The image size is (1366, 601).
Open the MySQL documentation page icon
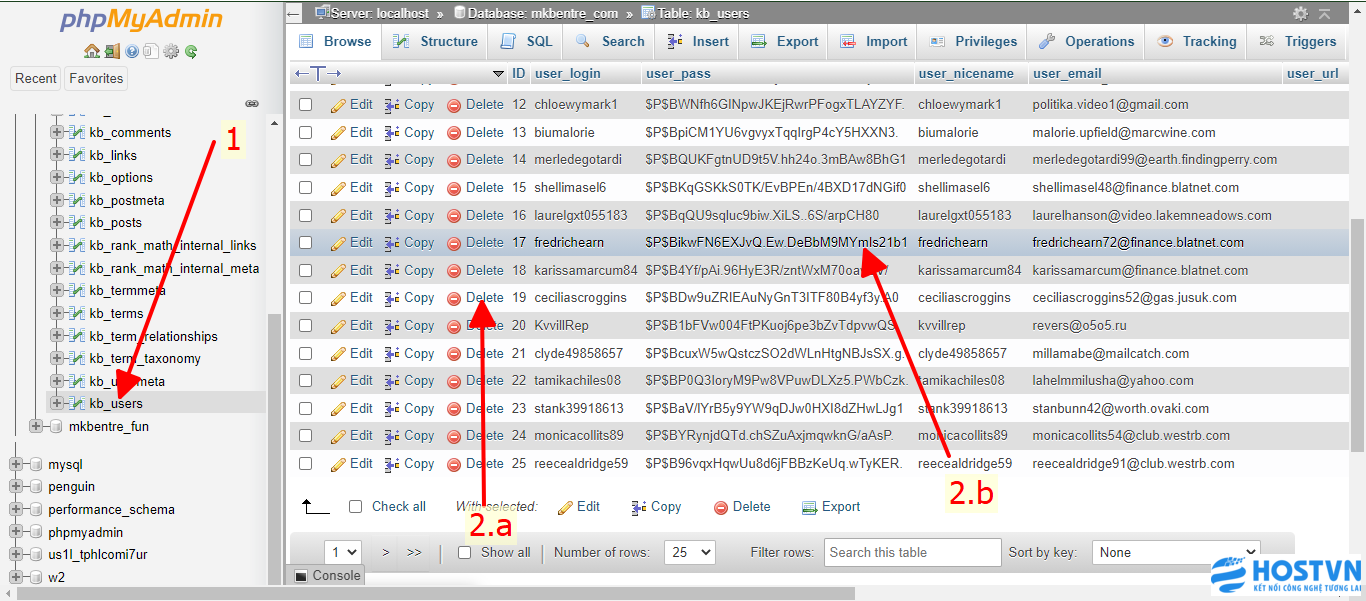click(x=151, y=51)
